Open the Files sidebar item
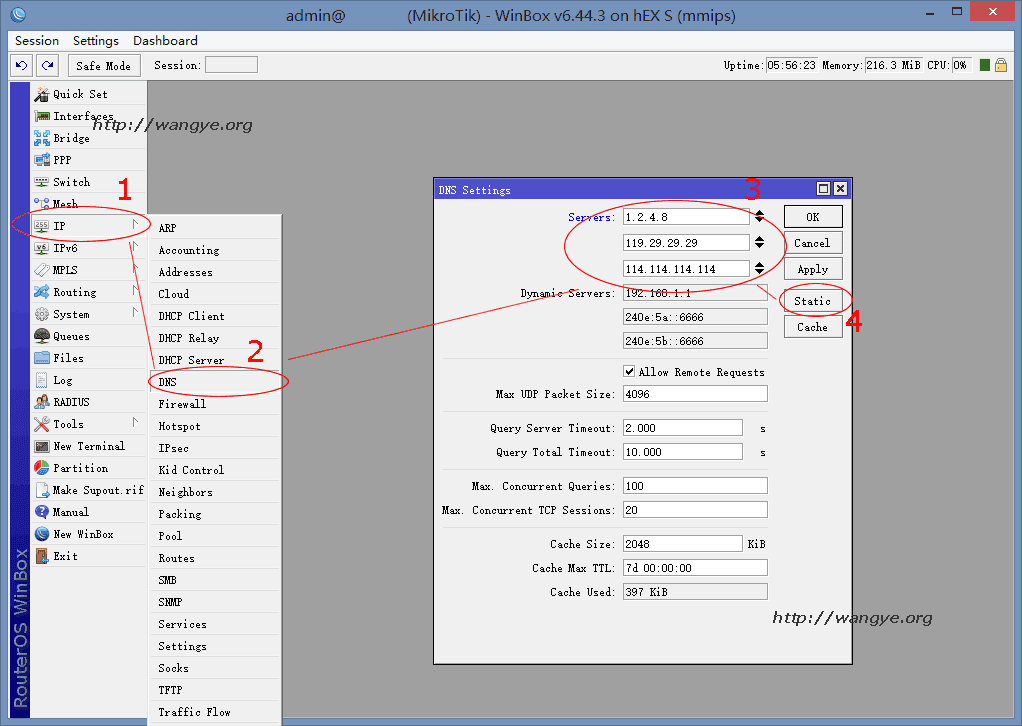Viewport: 1022px width, 726px height. pyautogui.click(x=89, y=358)
